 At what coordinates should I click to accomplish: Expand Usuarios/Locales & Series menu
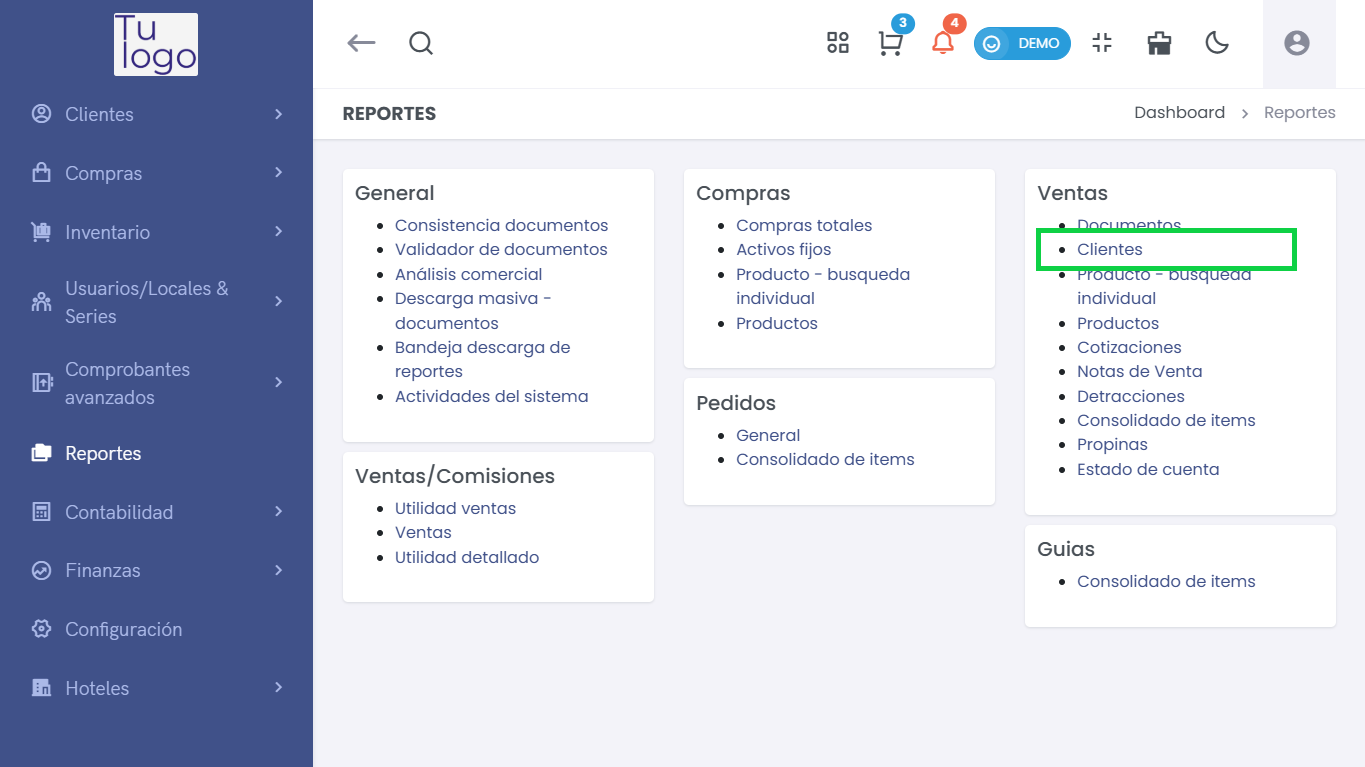point(156,302)
